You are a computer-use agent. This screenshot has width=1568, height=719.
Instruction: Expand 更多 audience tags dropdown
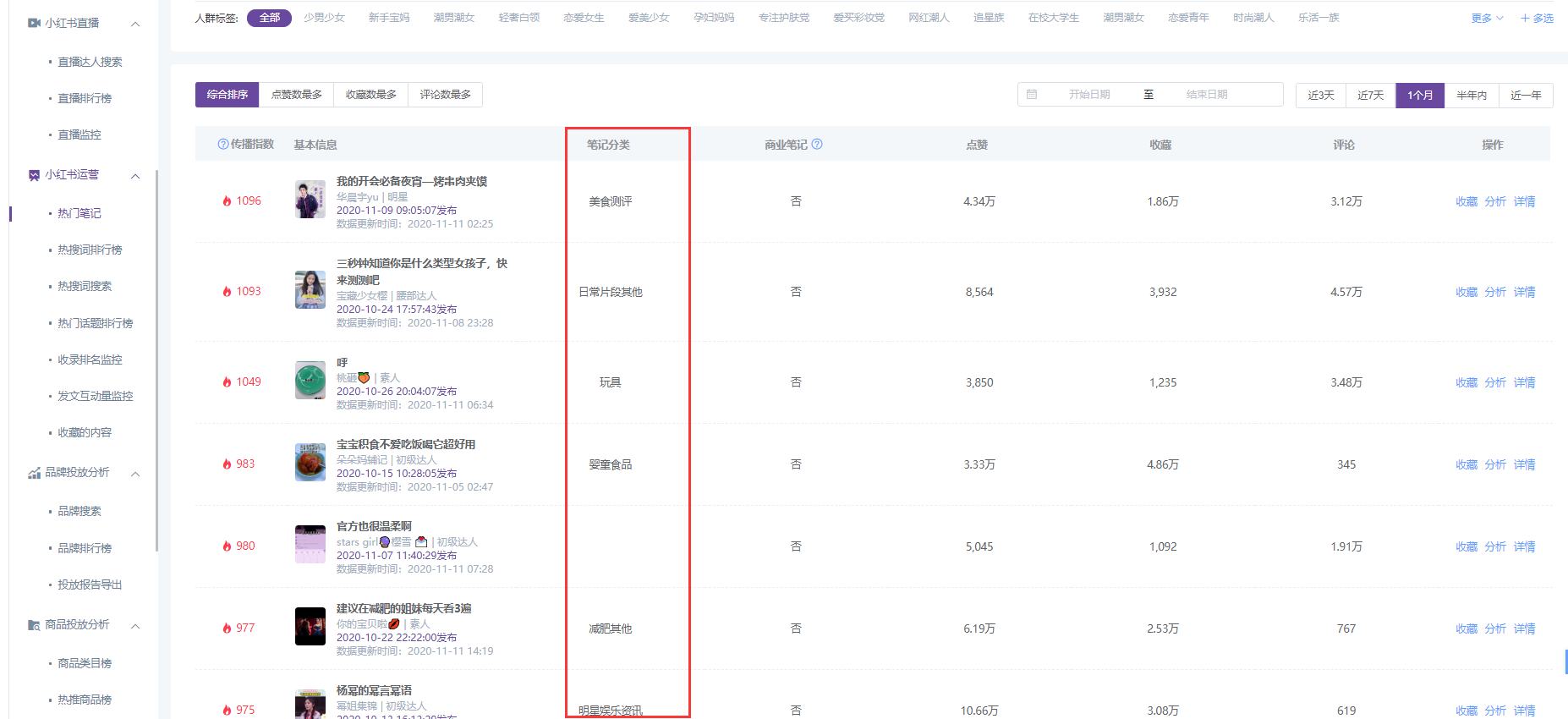pos(1487,18)
